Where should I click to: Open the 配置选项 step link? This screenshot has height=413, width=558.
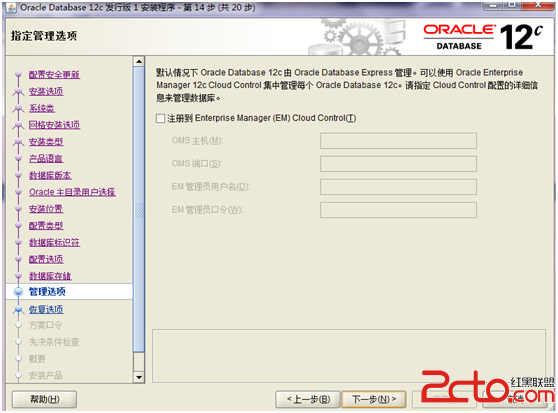click(x=46, y=259)
